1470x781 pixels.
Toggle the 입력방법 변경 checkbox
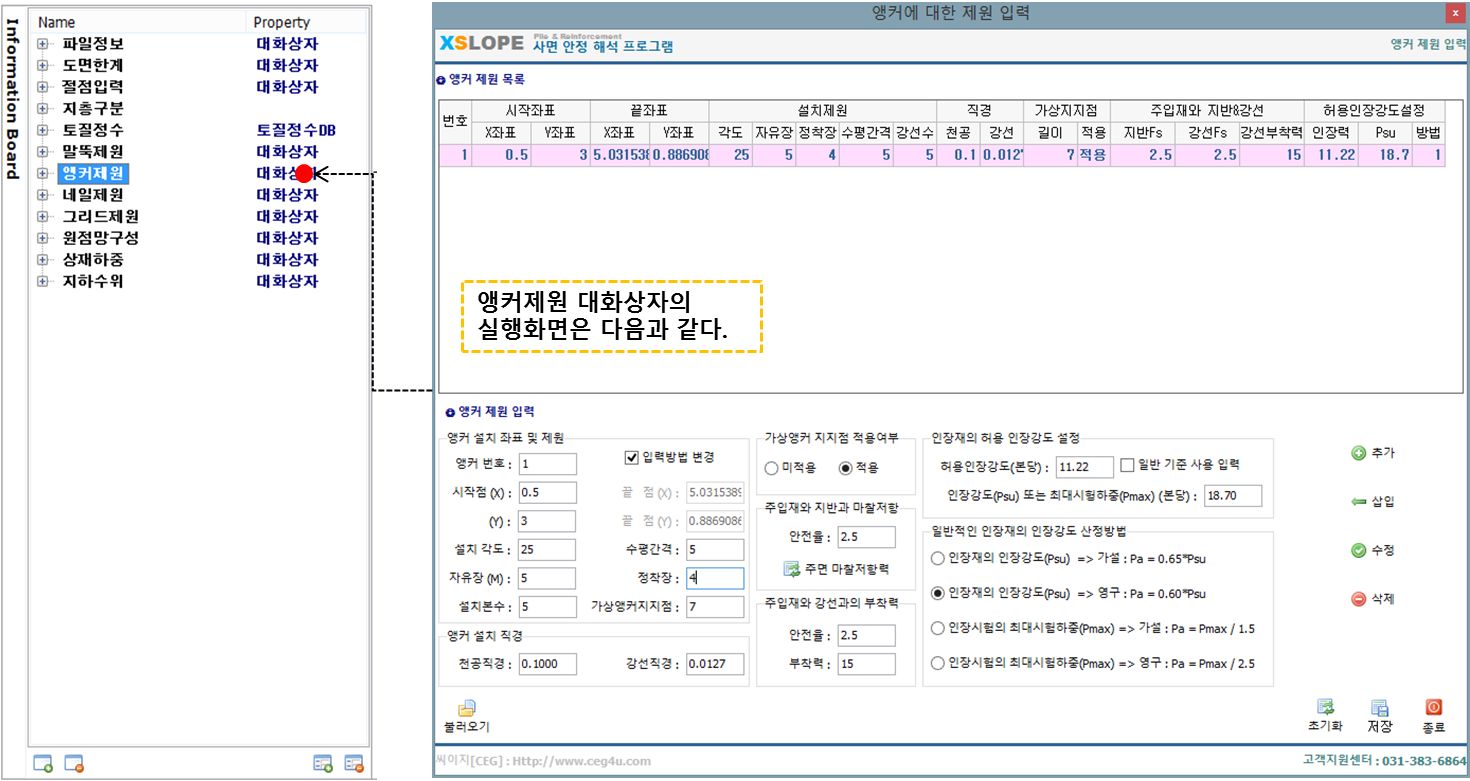pos(631,458)
